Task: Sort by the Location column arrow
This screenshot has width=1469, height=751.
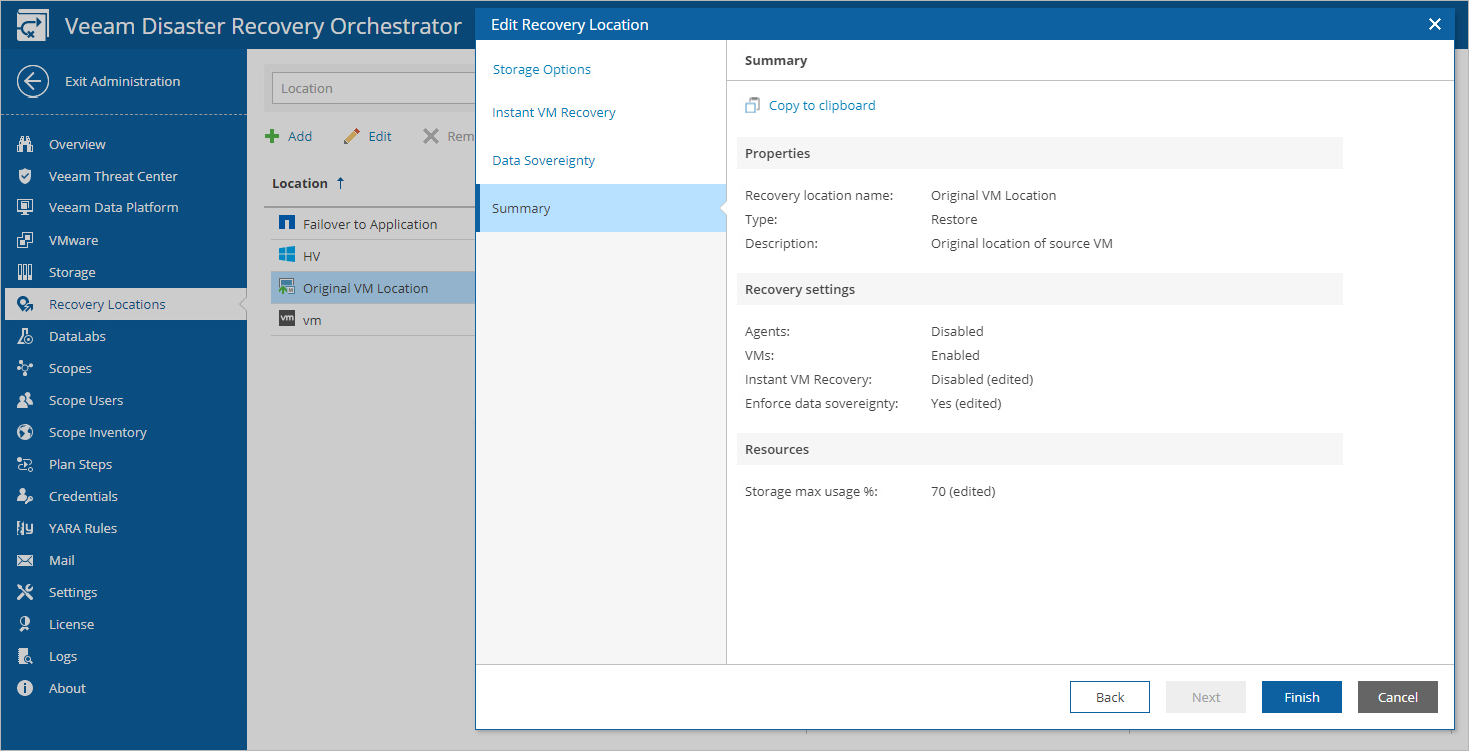Action: pyautogui.click(x=341, y=183)
